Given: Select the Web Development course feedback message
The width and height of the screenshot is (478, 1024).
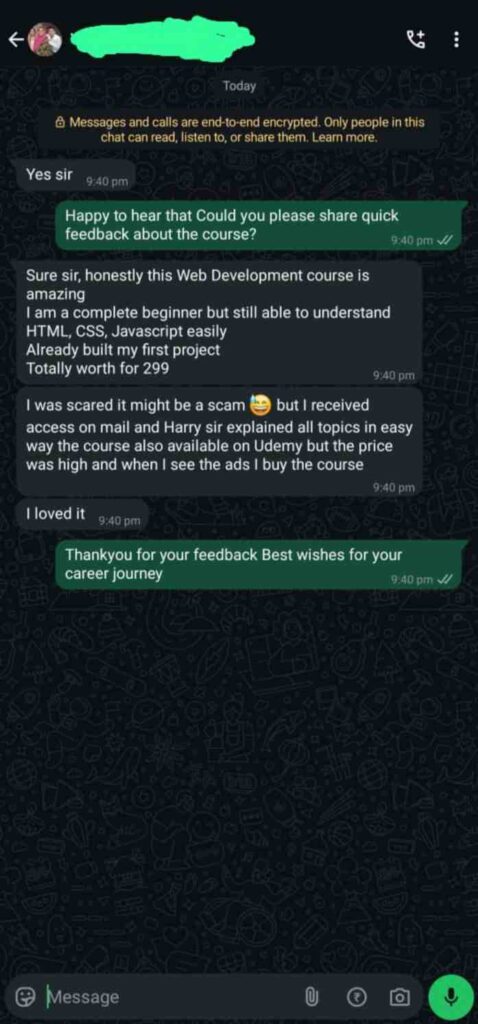Looking at the screenshot, I should [219, 322].
